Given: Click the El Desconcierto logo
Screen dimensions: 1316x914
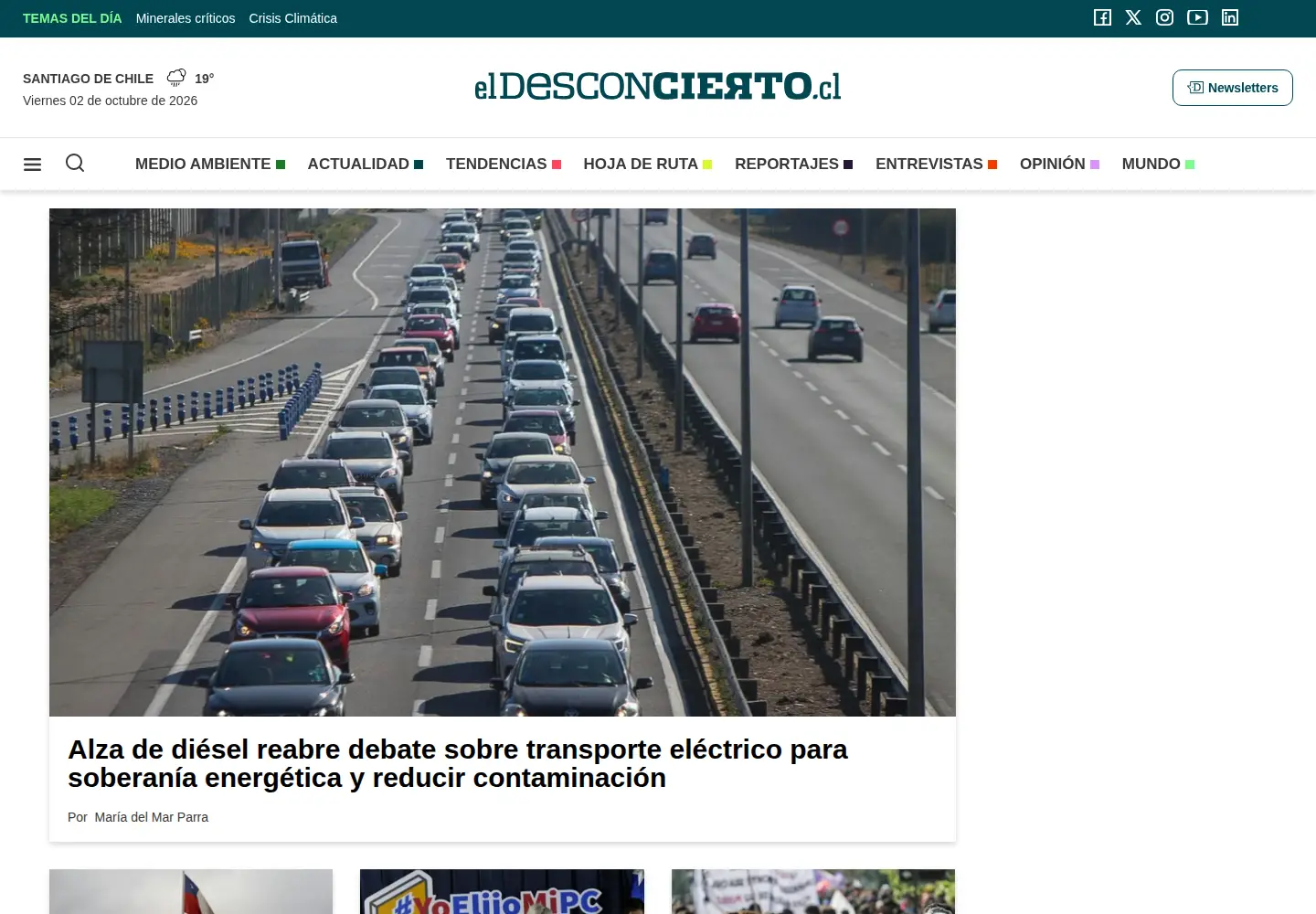Looking at the screenshot, I should click(x=658, y=87).
